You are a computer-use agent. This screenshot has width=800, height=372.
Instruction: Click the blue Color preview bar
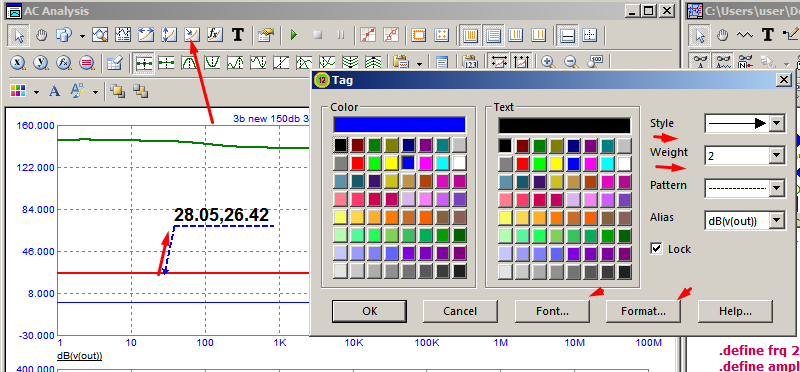point(399,125)
